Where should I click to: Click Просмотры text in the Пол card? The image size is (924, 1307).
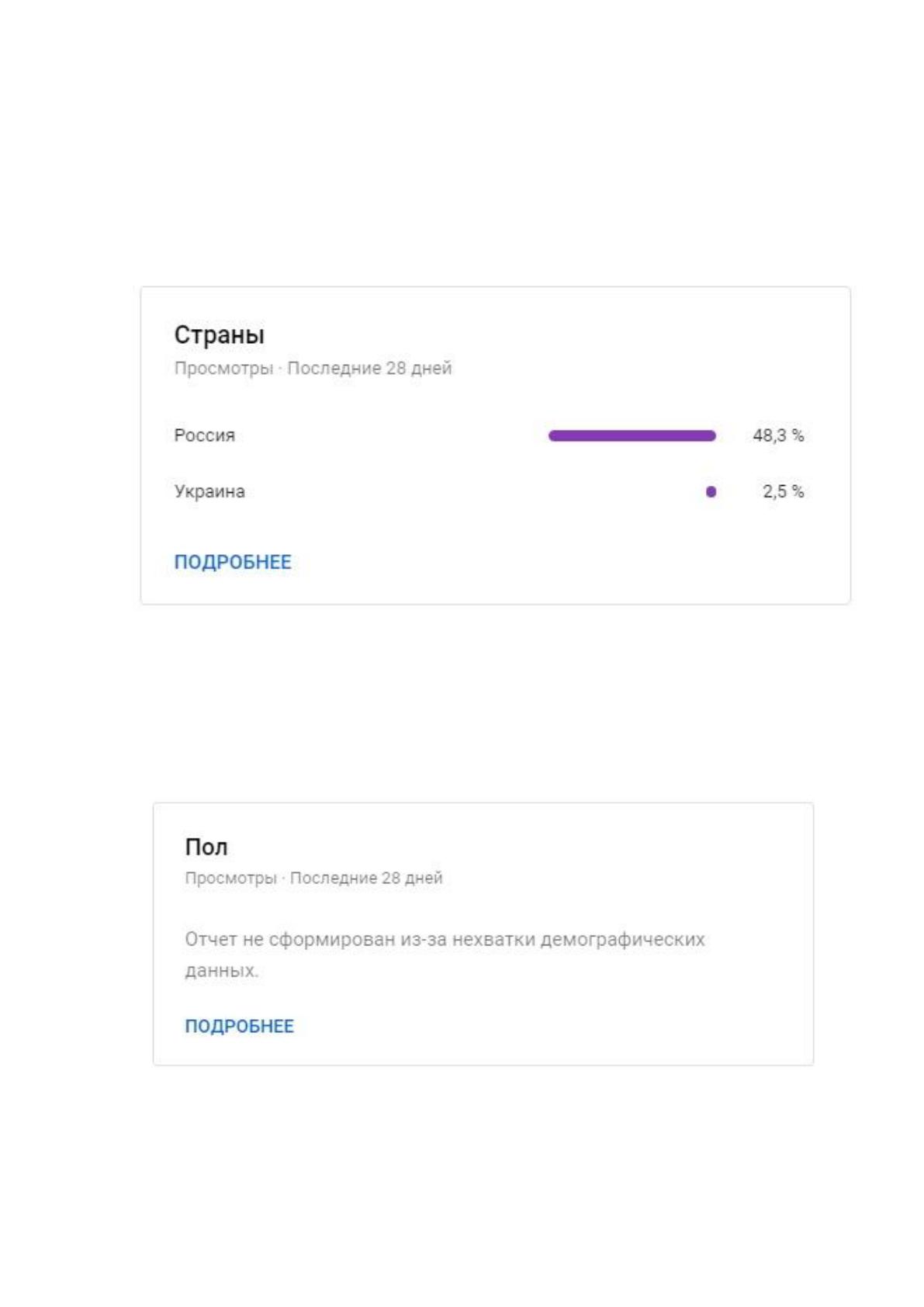coord(230,878)
